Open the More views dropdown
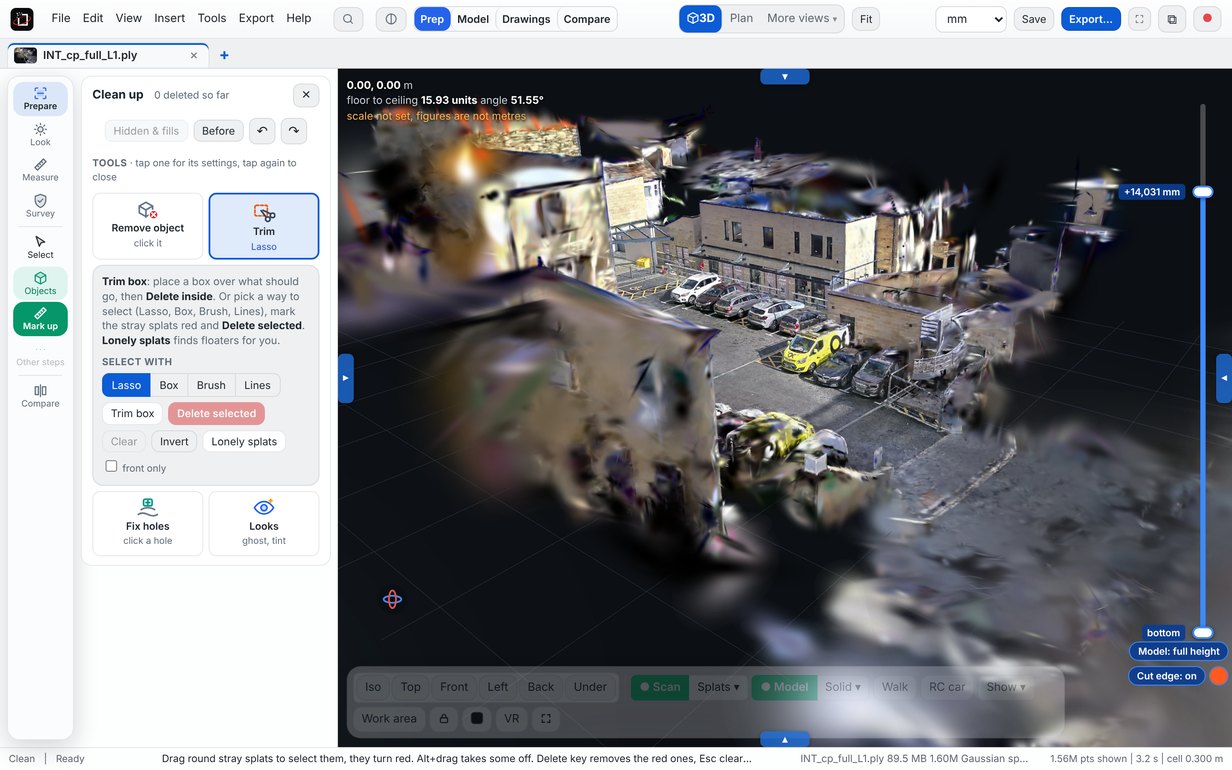 tap(802, 19)
